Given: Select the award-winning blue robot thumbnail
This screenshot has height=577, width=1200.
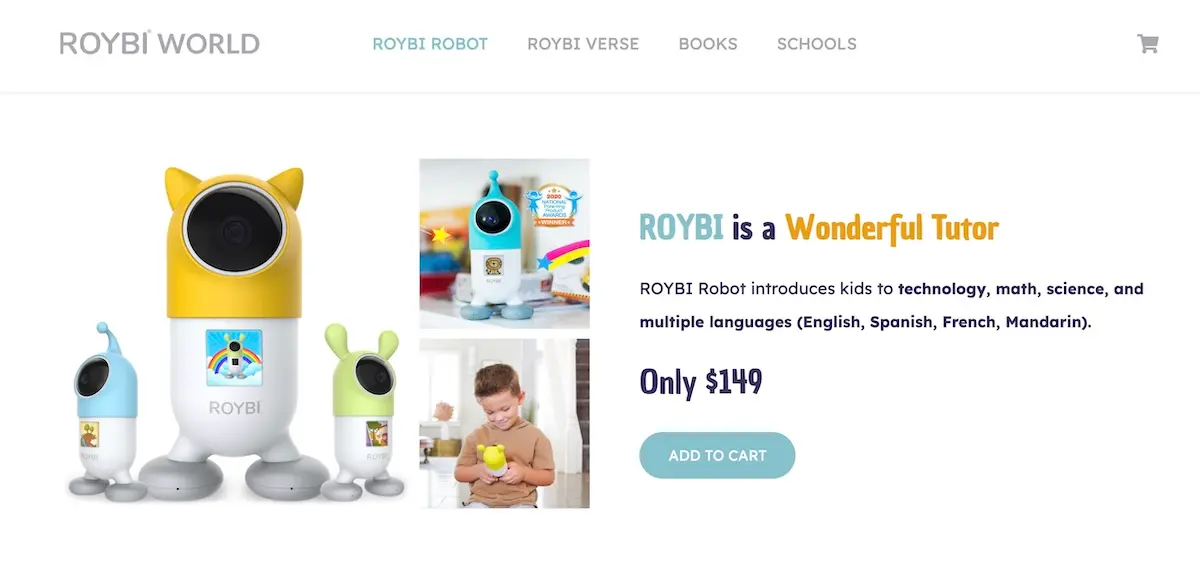Looking at the screenshot, I should (x=504, y=243).
